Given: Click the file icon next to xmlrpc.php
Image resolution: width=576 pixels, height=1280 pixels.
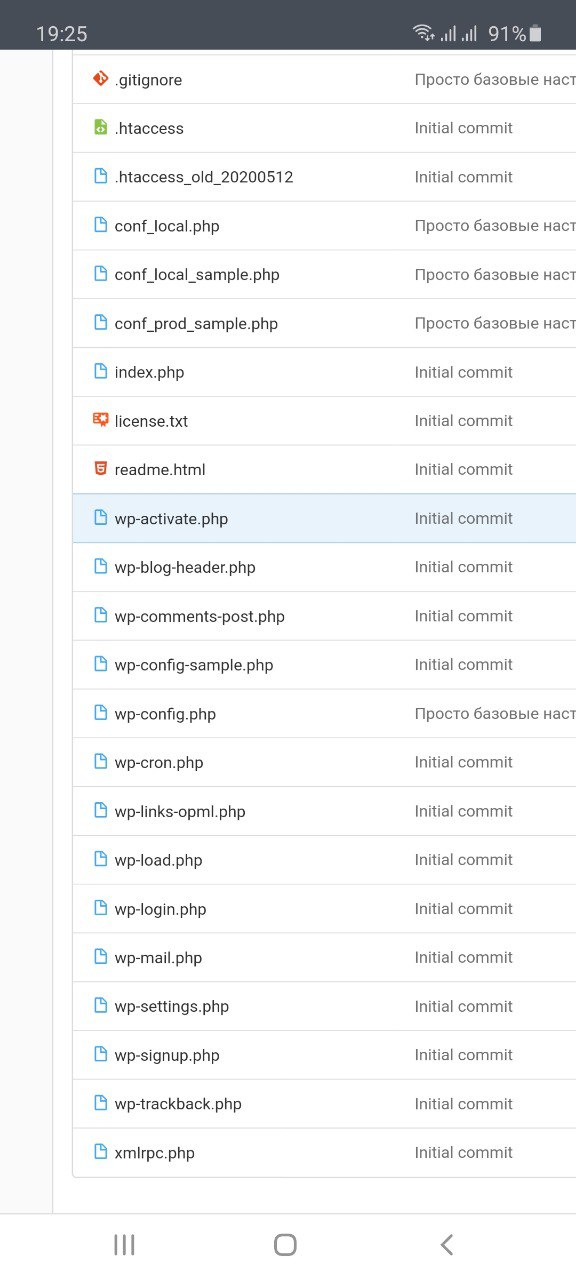Looking at the screenshot, I should (x=100, y=1152).
